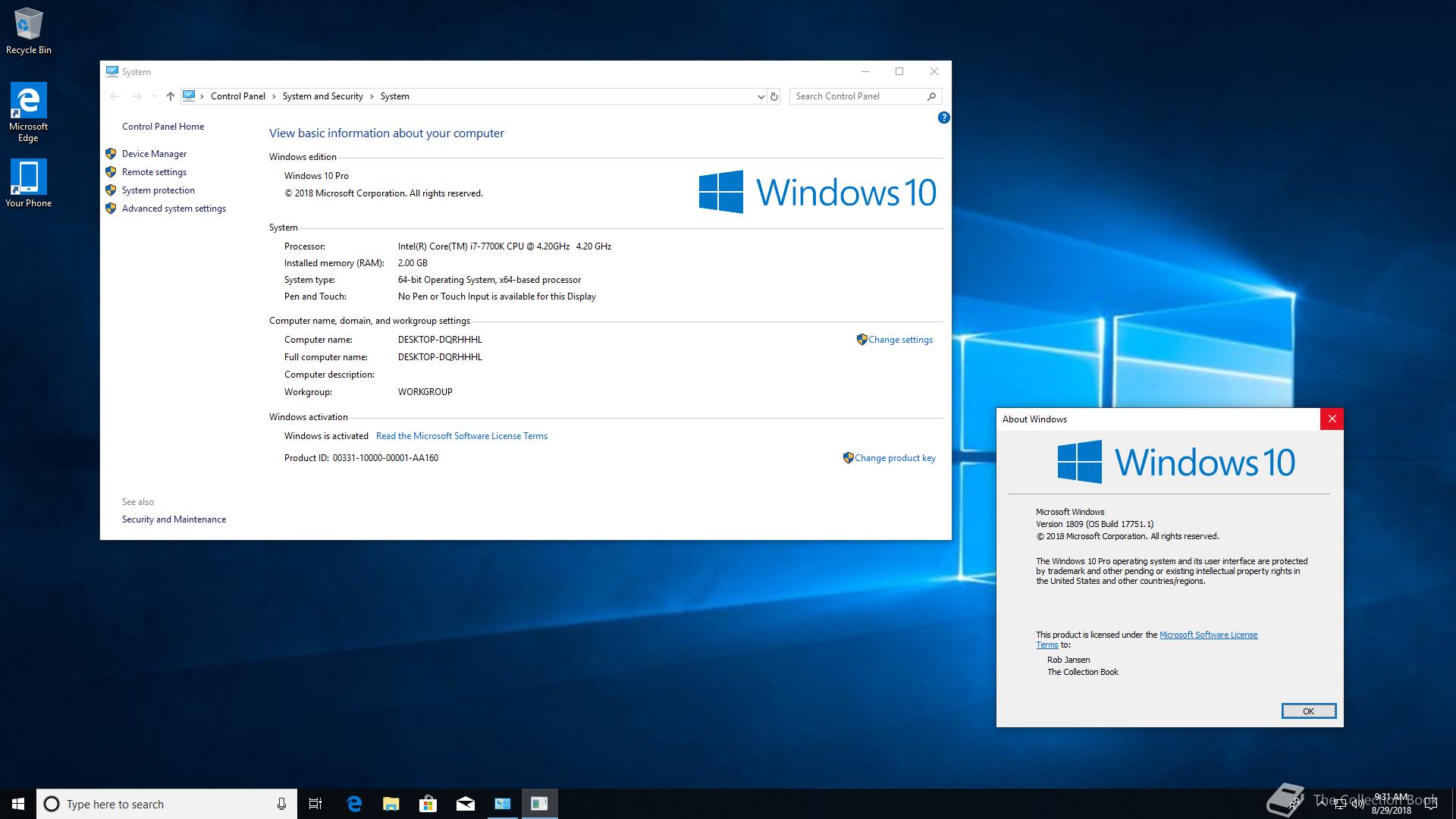
Task: Click Read the Microsoft Software License Terms
Action: point(462,436)
